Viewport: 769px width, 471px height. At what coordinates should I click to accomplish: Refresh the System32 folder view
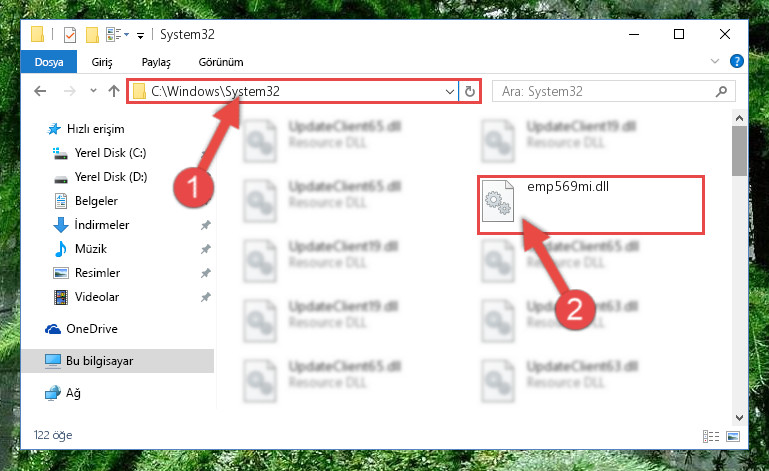(469, 92)
